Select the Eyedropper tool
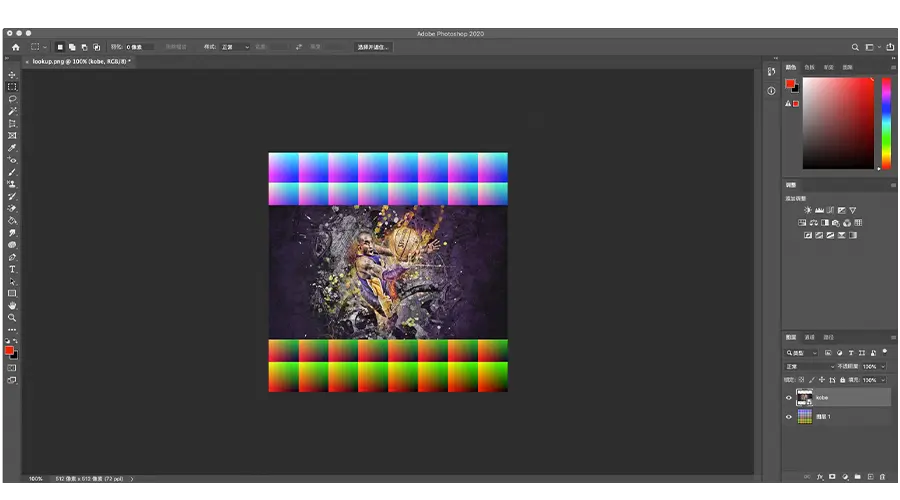This screenshot has width=900, height=500. pos(12,148)
